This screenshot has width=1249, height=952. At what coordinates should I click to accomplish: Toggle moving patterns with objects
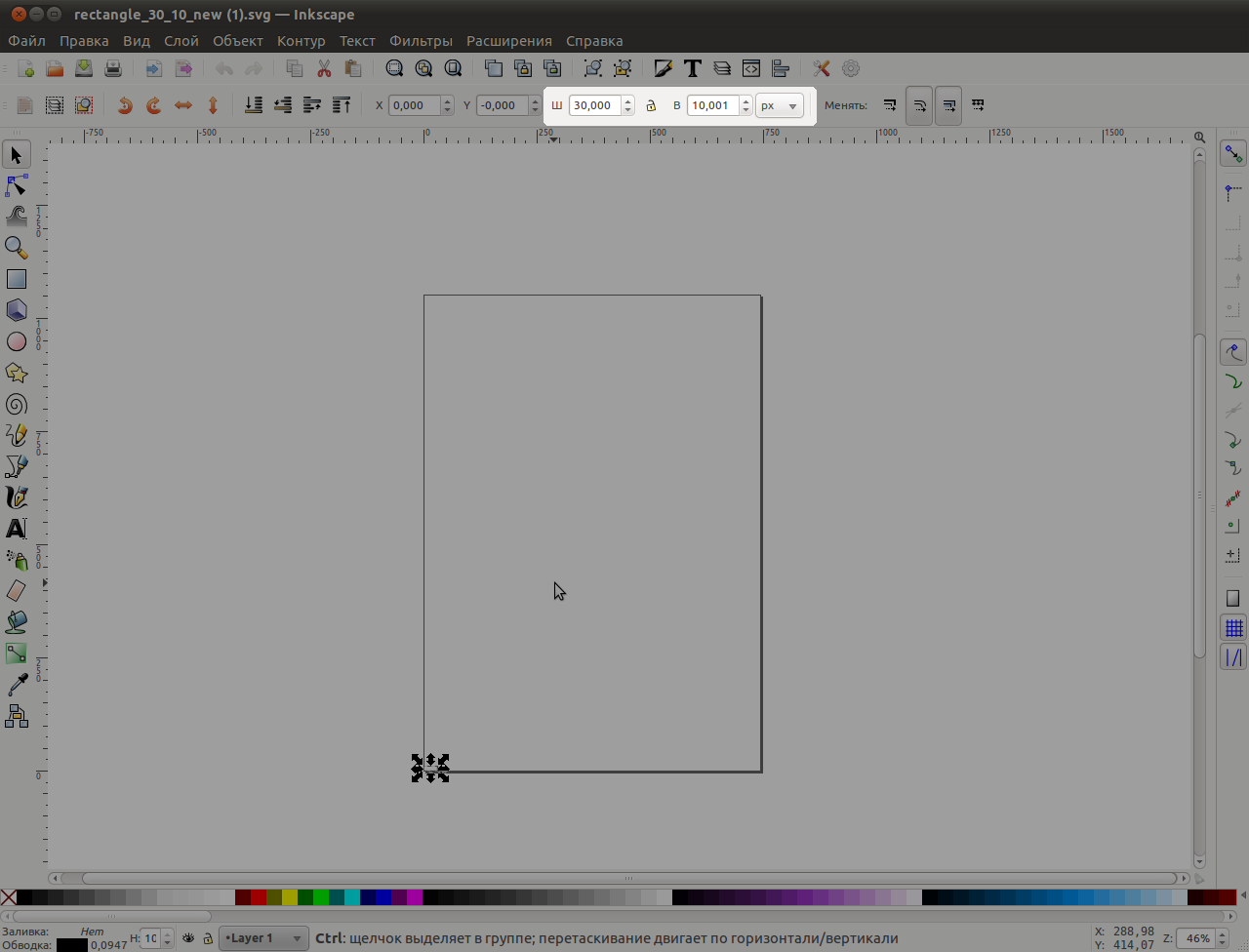coord(978,105)
